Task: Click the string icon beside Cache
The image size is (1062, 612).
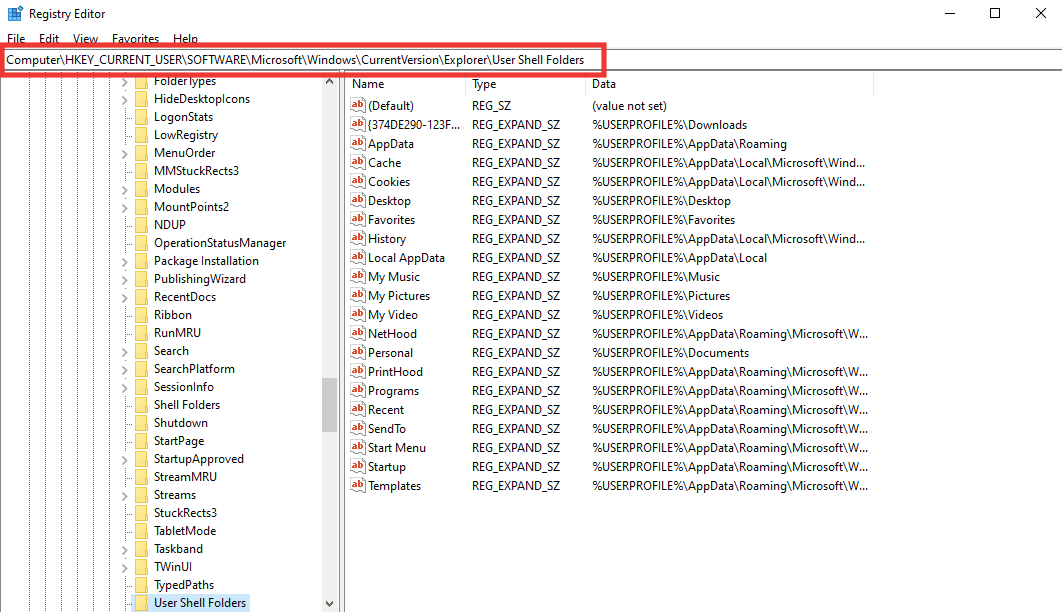Action: pos(358,162)
